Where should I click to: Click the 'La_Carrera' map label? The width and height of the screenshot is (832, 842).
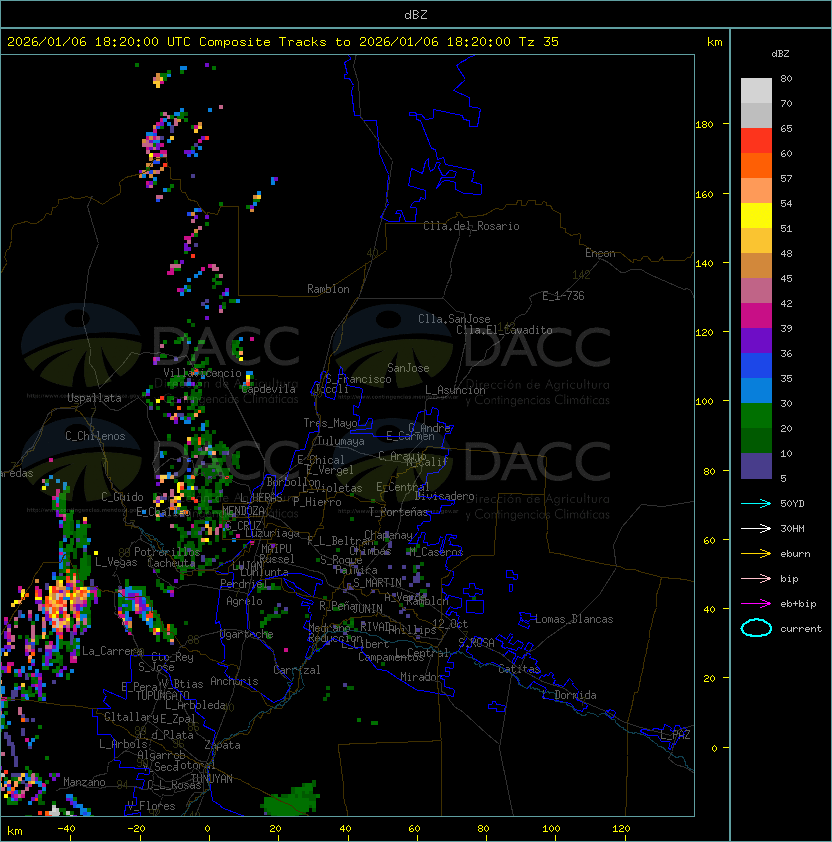tap(112, 651)
